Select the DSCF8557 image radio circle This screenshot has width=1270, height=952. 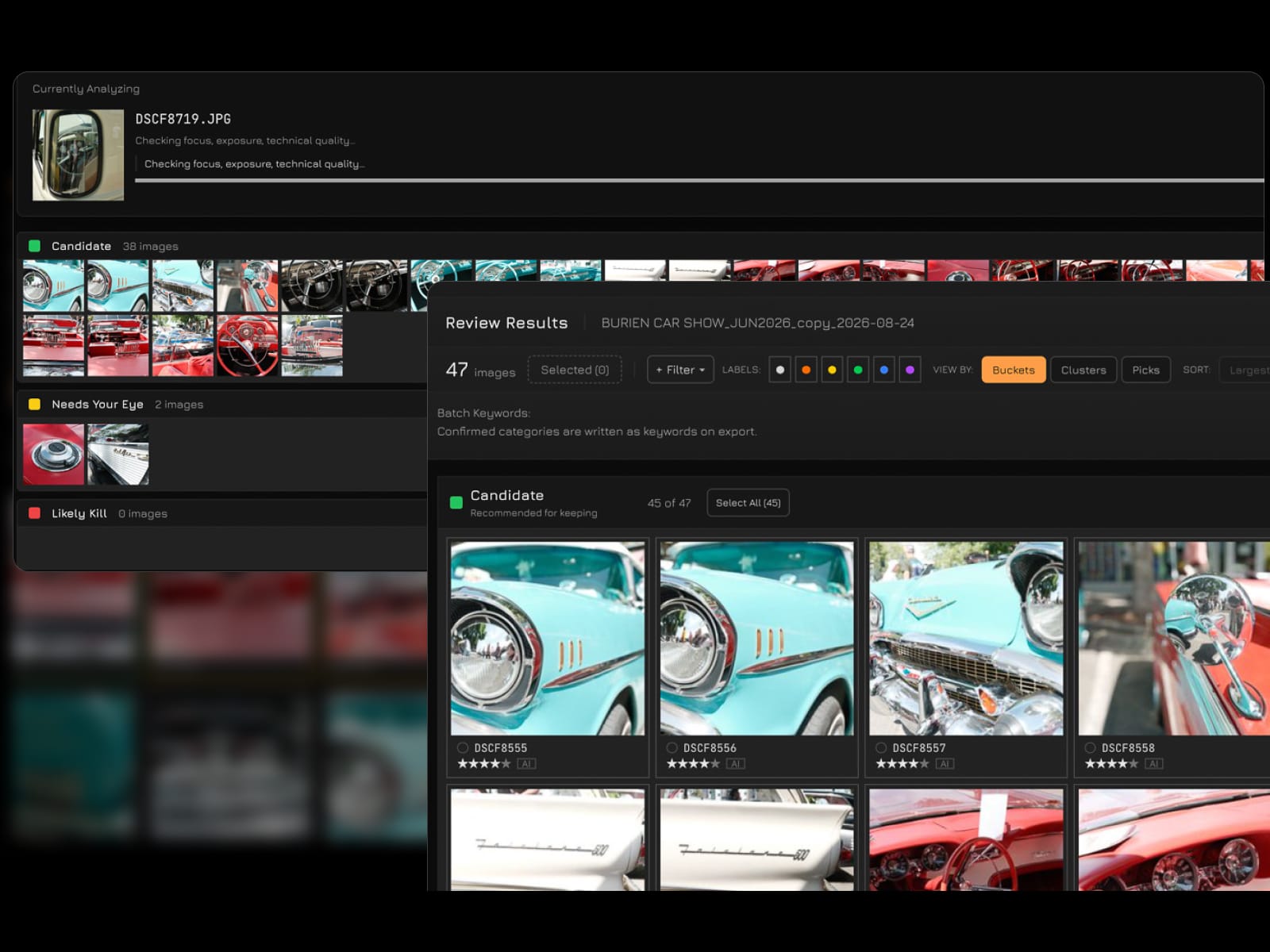point(881,747)
